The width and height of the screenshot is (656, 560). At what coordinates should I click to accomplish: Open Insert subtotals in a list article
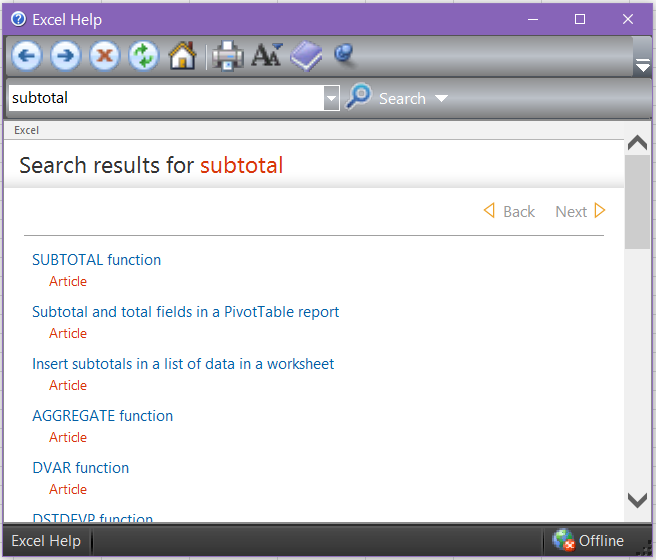[x=183, y=364]
